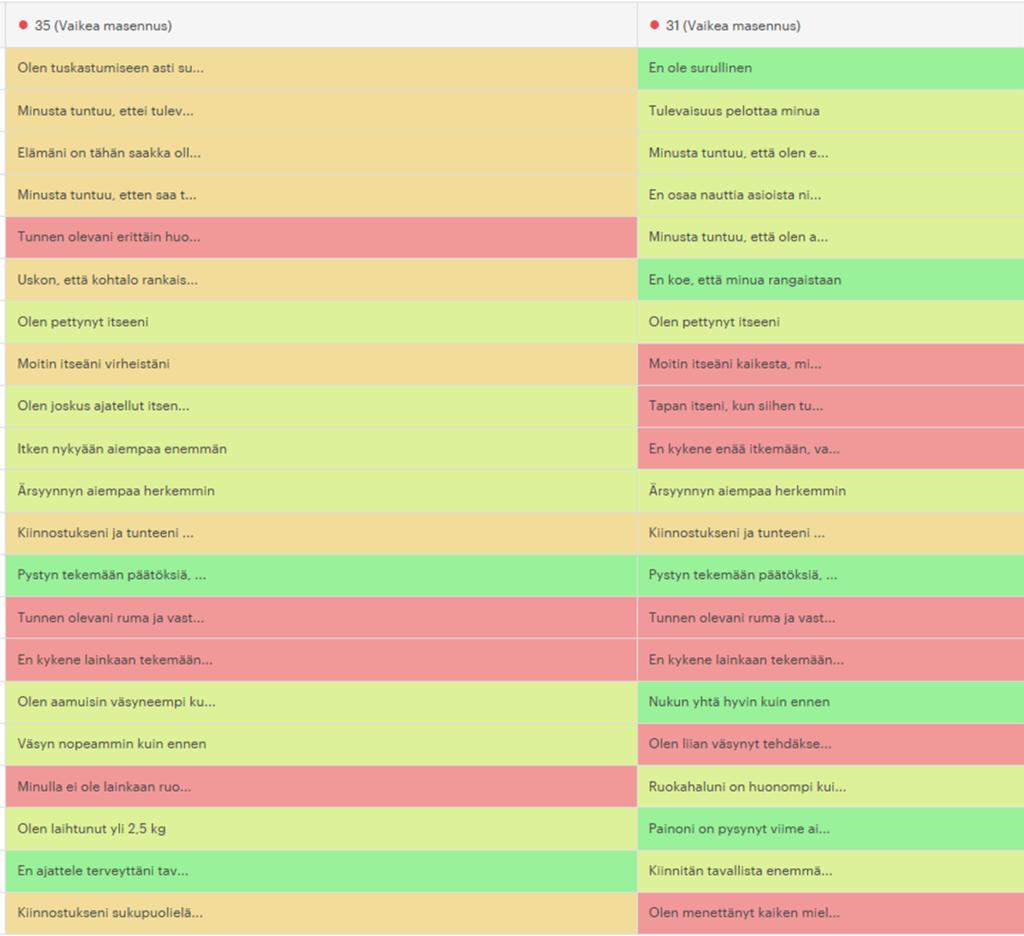Select the '35 (Vaikea masennus)' column header

pos(321,25)
